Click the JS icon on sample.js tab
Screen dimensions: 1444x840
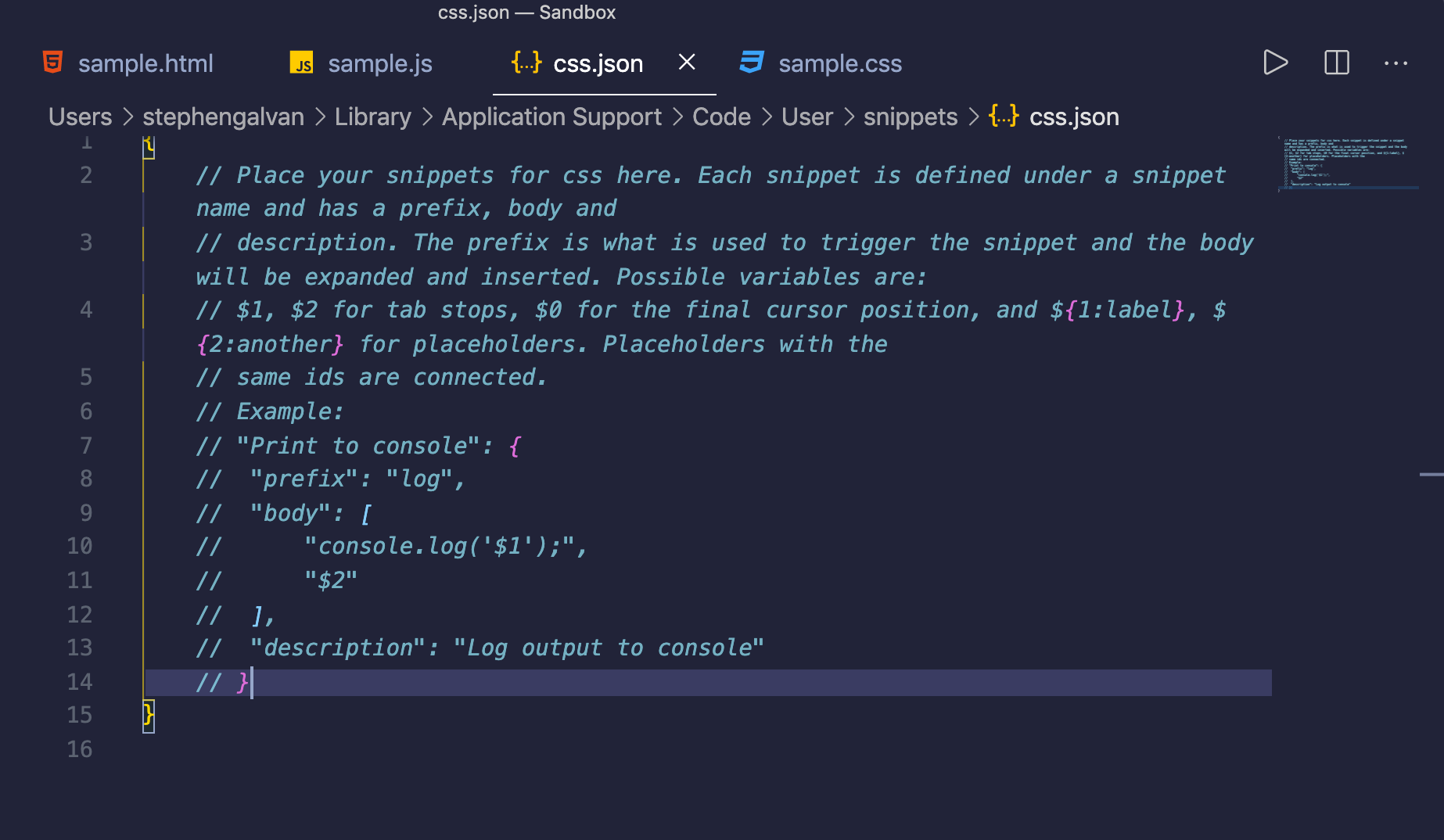(x=302, y=63)
